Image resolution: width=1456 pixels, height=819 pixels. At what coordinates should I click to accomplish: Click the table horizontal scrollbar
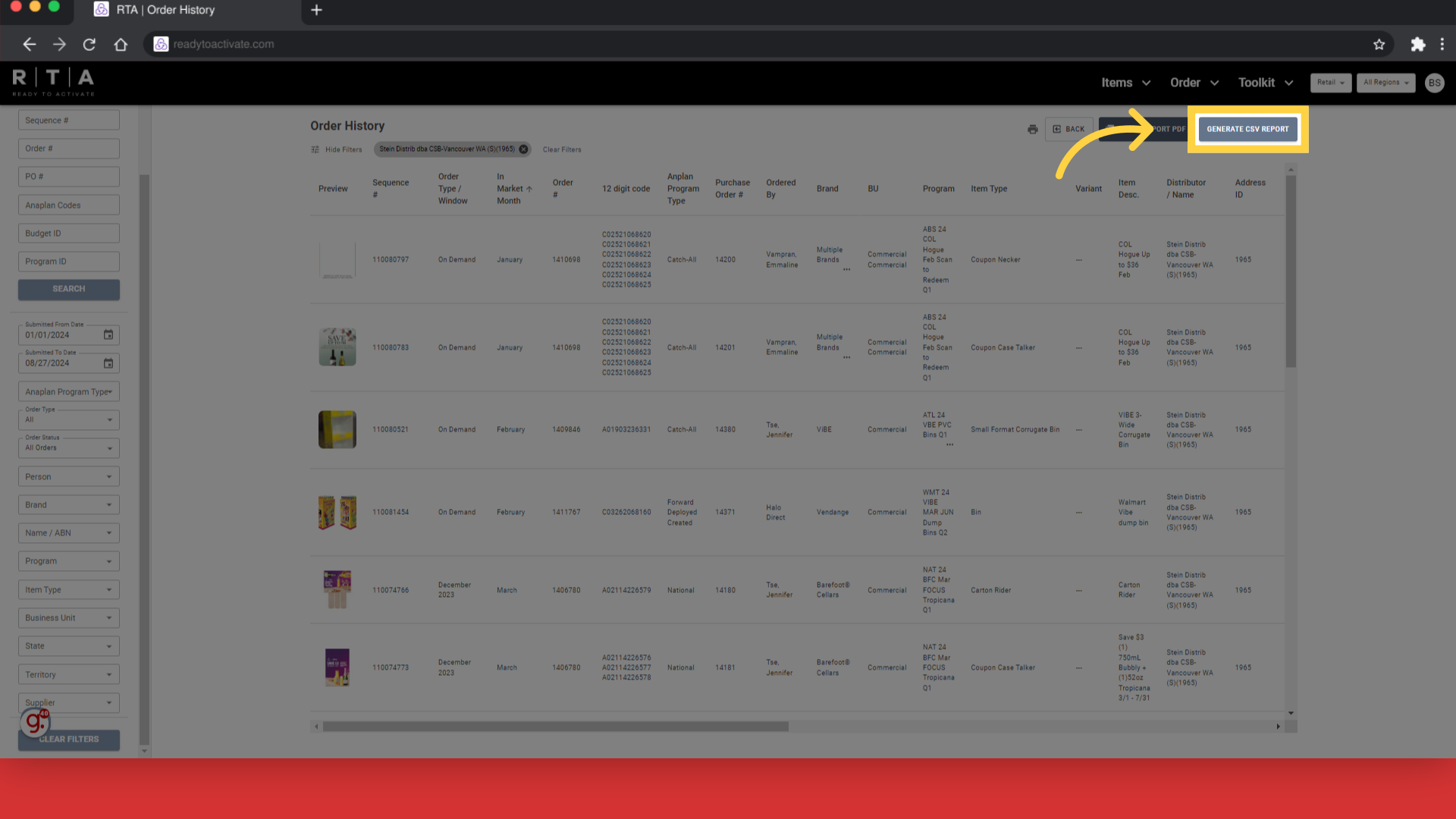[556, 726]
